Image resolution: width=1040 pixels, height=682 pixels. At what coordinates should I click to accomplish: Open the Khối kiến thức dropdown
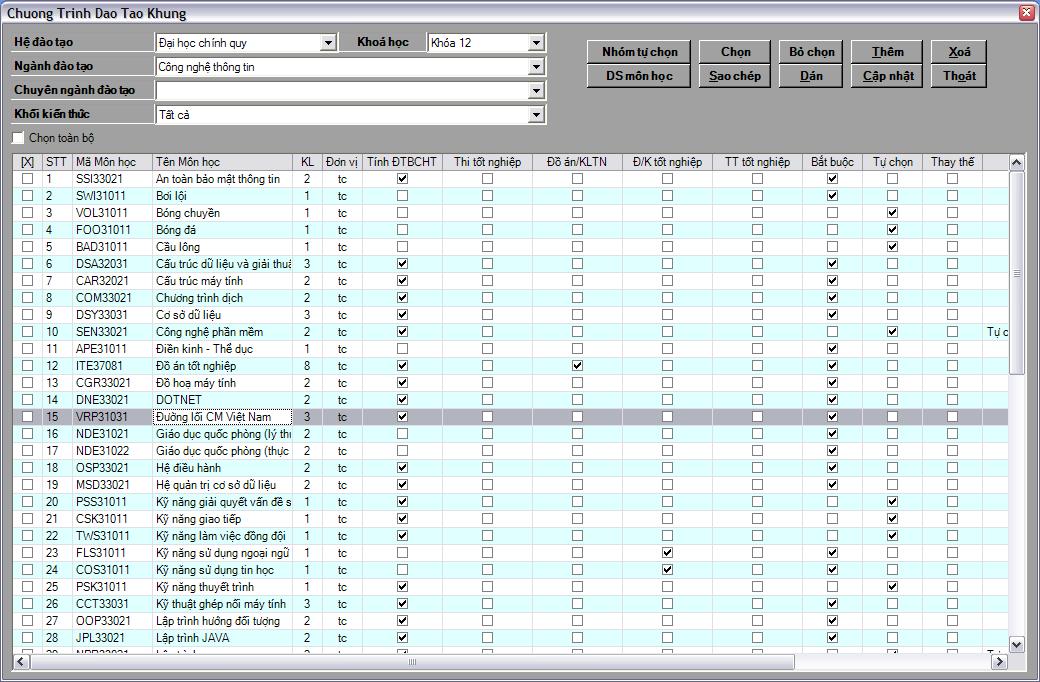[x=537, y=115]
